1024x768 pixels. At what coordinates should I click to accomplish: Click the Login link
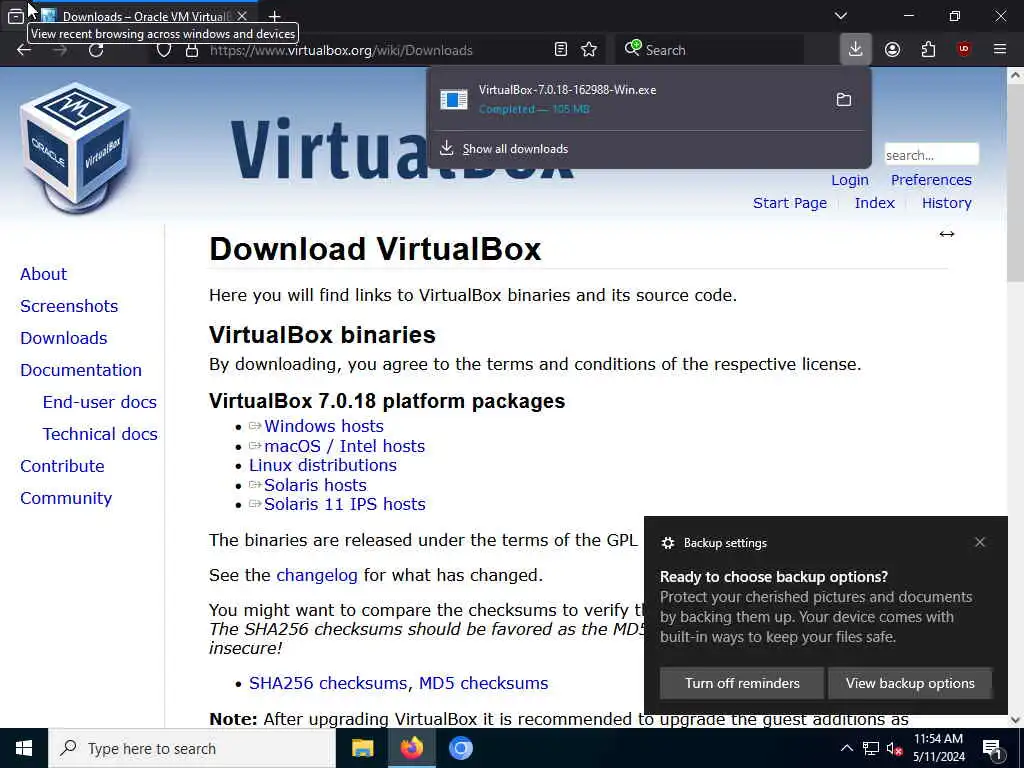850,180
